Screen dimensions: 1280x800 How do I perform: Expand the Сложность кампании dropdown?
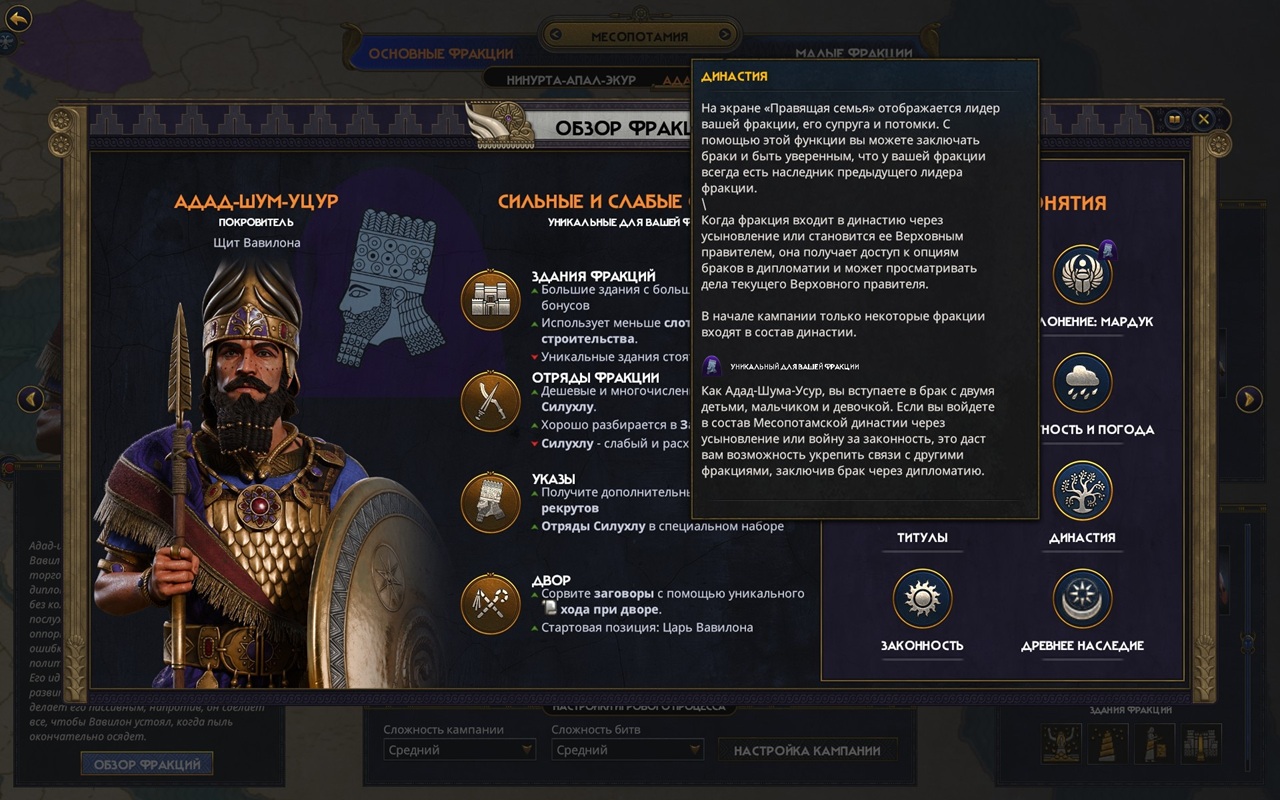pyautogui.click(x=461, y=750)
